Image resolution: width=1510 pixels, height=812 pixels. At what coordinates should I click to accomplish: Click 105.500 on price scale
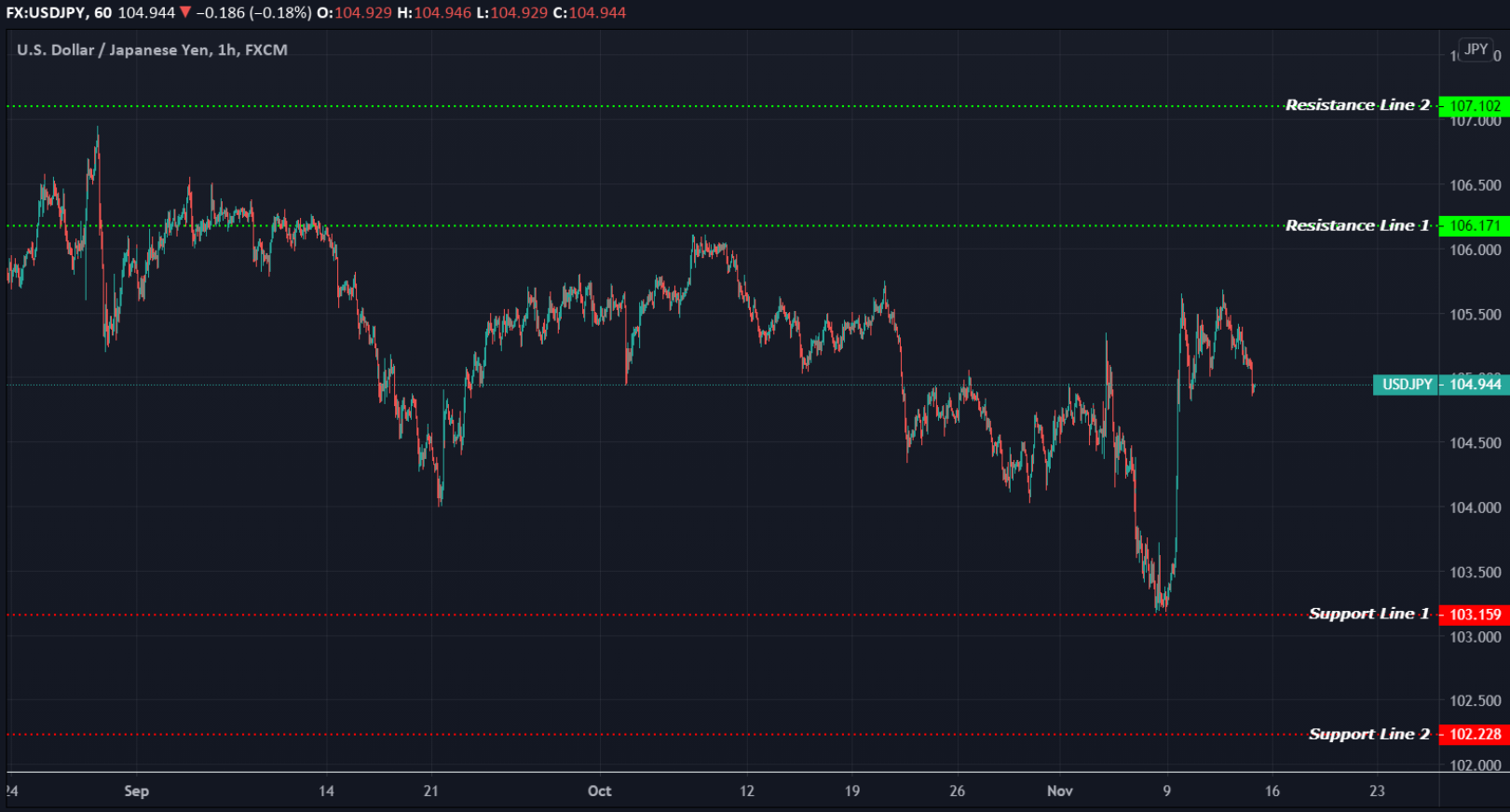(1476, 315)
